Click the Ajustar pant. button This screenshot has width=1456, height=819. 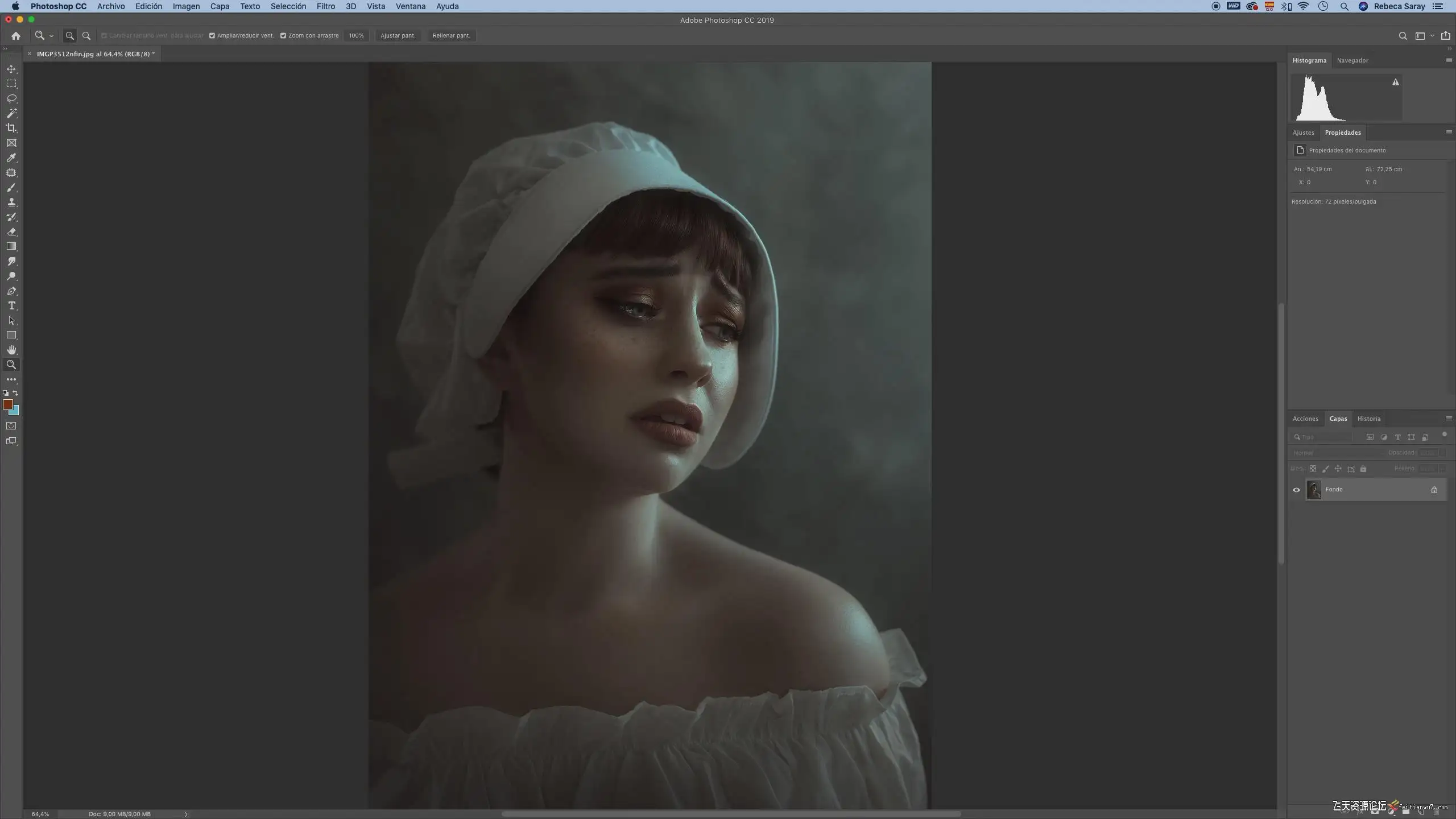click(x=398, y=35)
